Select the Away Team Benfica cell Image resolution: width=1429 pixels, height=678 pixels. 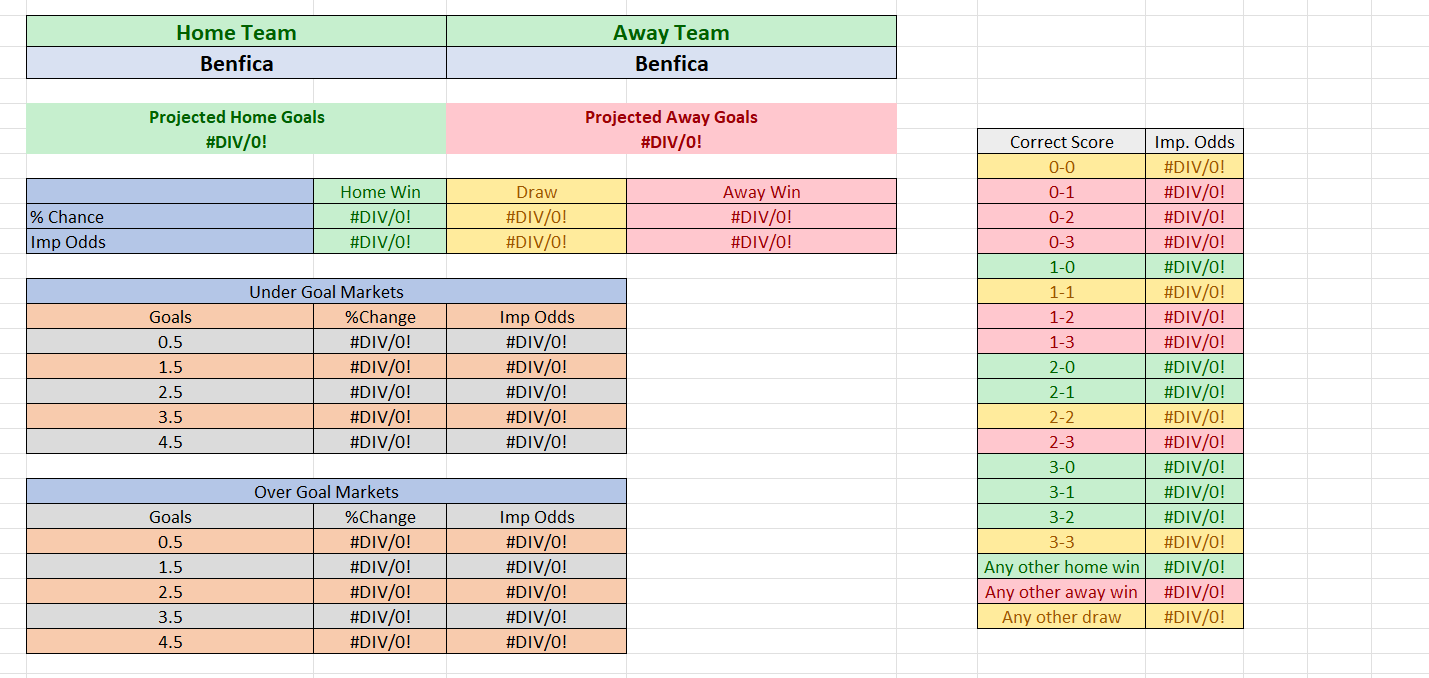point(671,64)
